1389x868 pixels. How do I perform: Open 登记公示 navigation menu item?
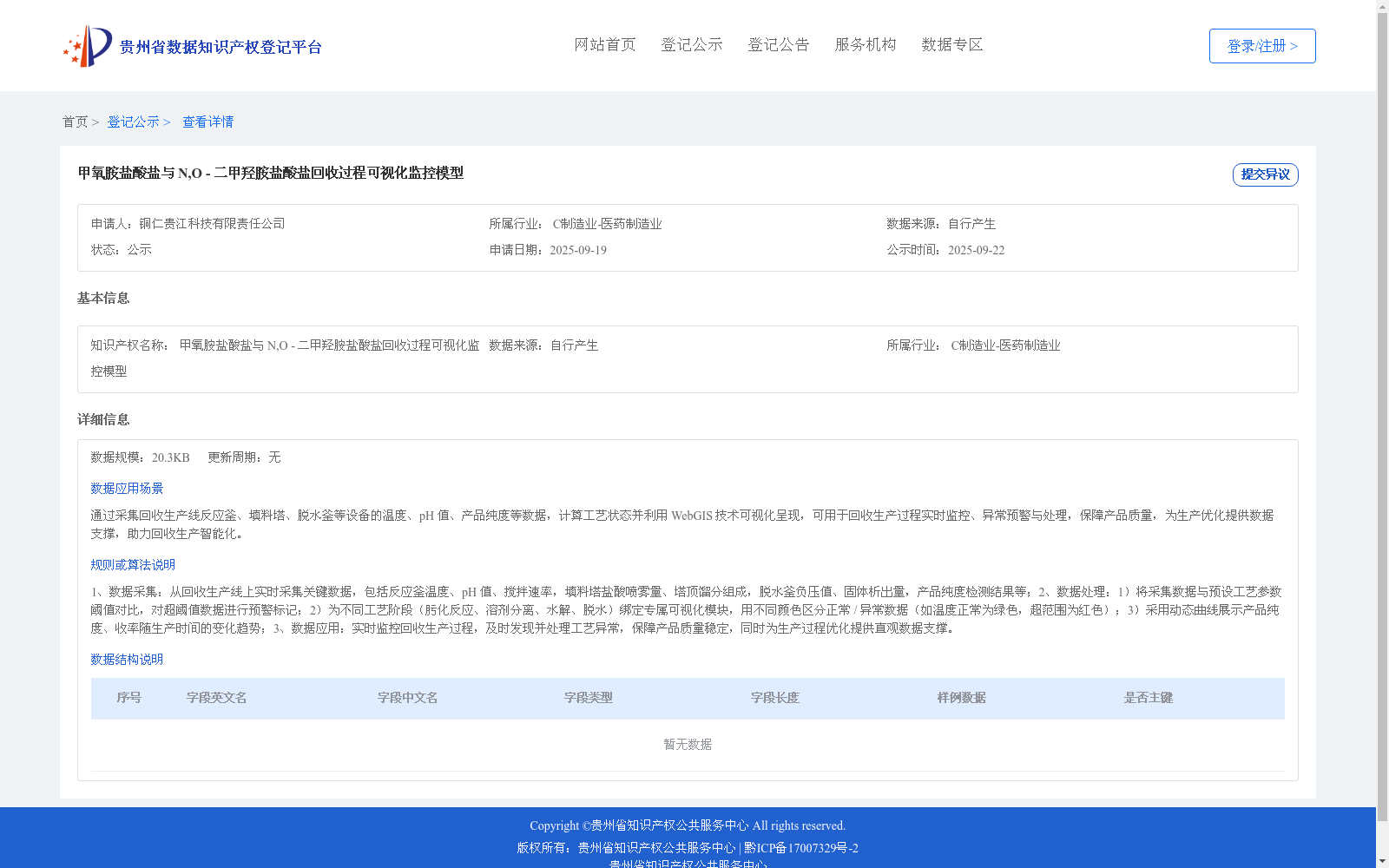pyautogui.click(x=692, y=44)
